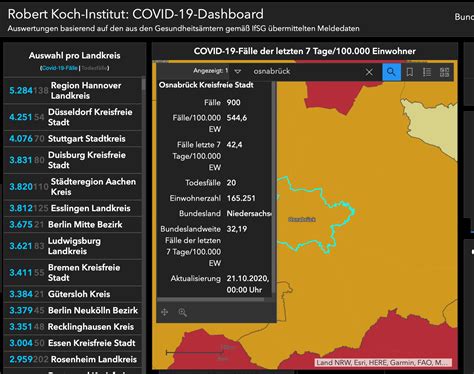Click the Auswahl pro Landkreis heading
This screenshot has width=474, height=374.
click(x=74, y=55)
